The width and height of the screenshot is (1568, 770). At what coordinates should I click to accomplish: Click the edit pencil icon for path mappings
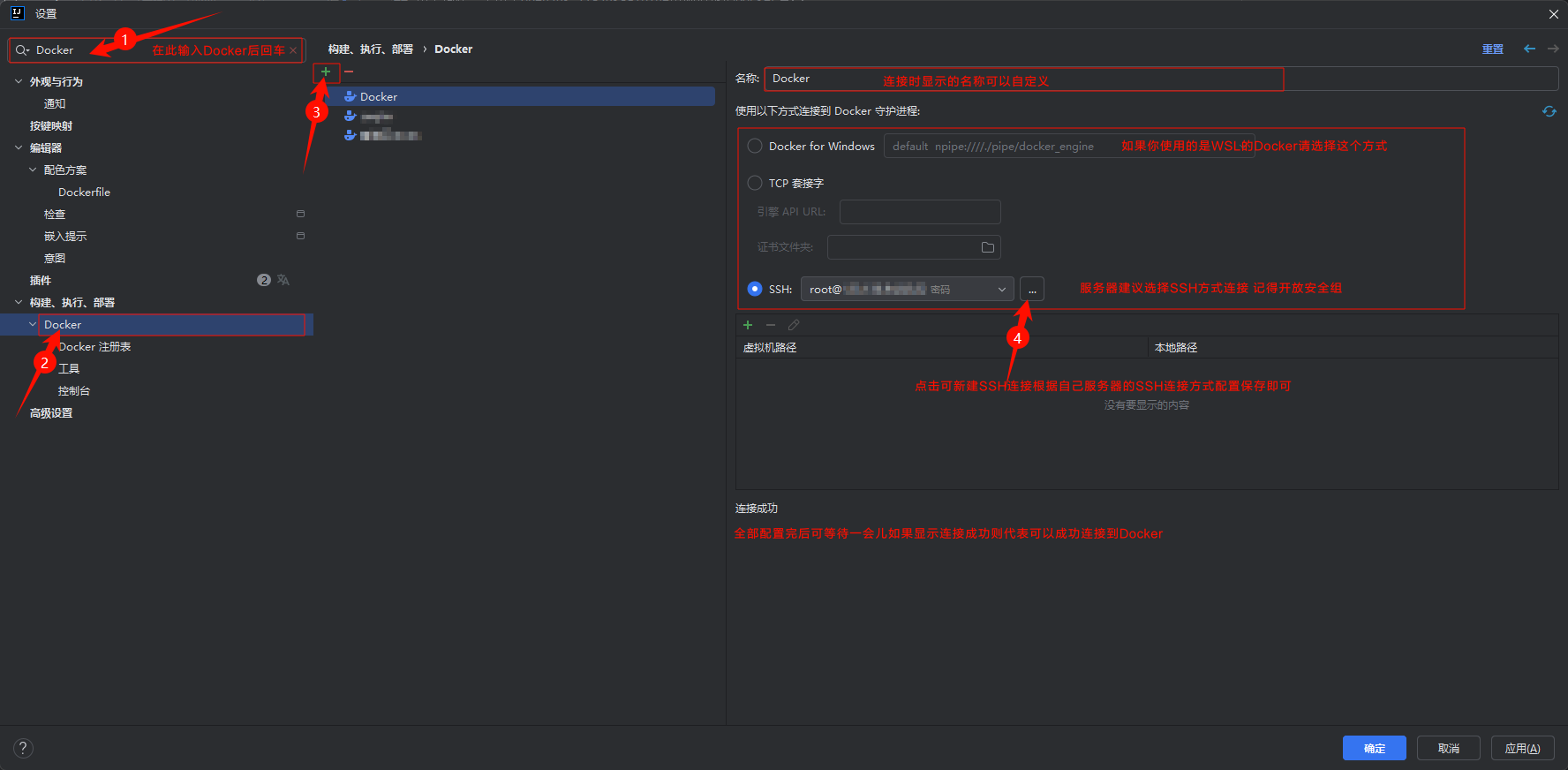click(794, 325)
